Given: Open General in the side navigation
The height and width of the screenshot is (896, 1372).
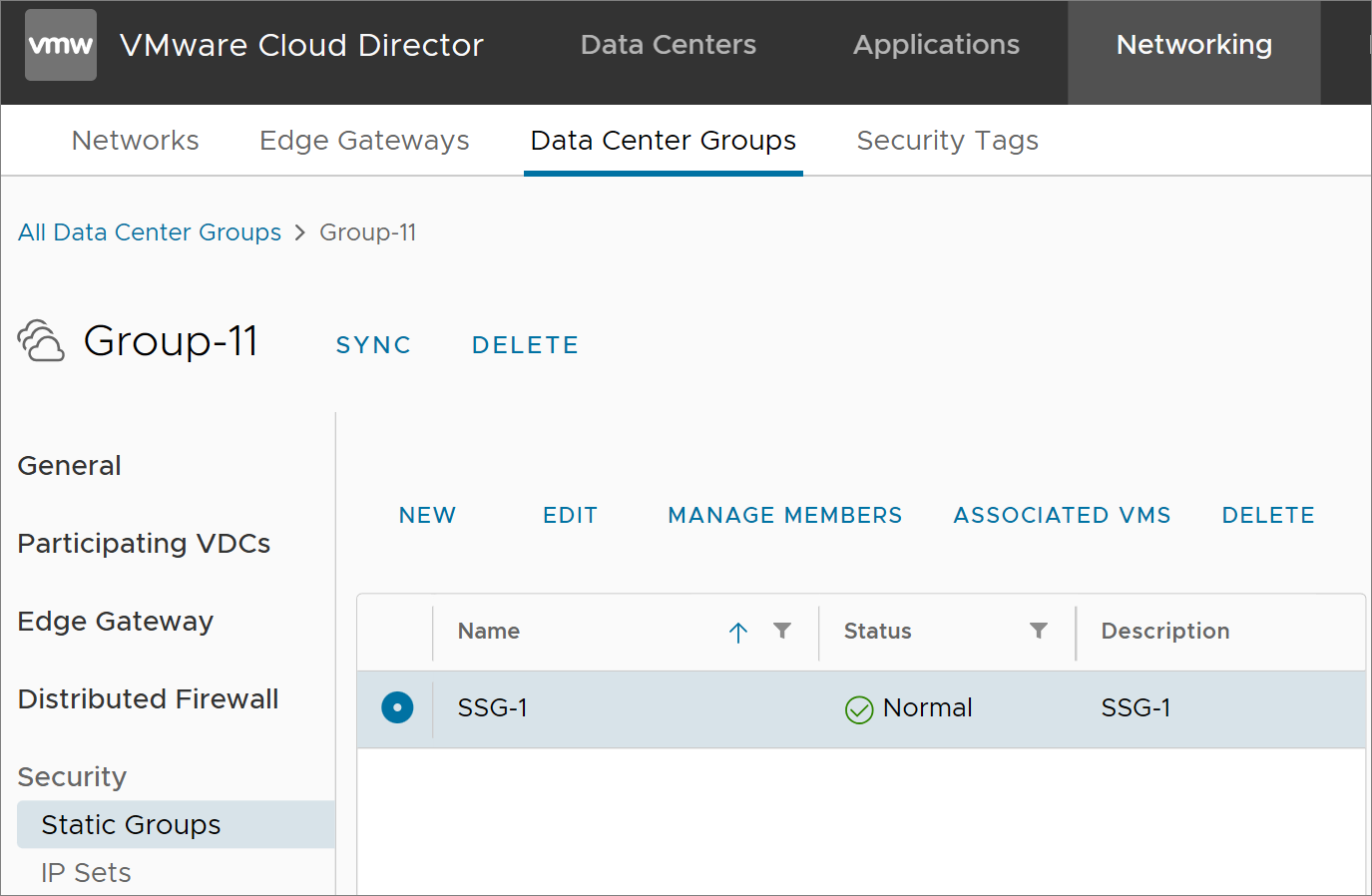Looking at the screenshot, I should pyautogui.click(x=70, y=466).
